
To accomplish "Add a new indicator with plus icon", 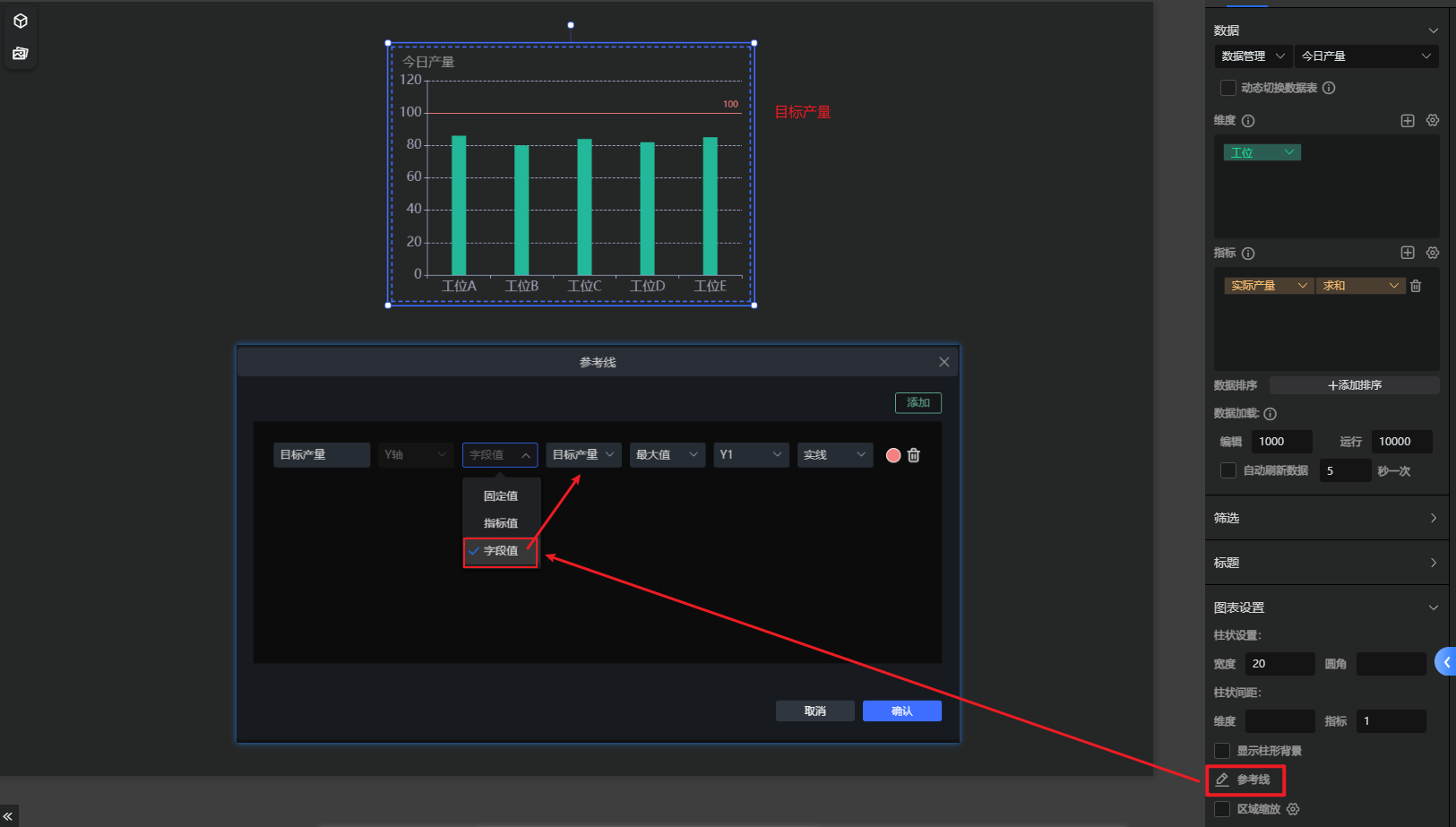I will coord(1408,253).
